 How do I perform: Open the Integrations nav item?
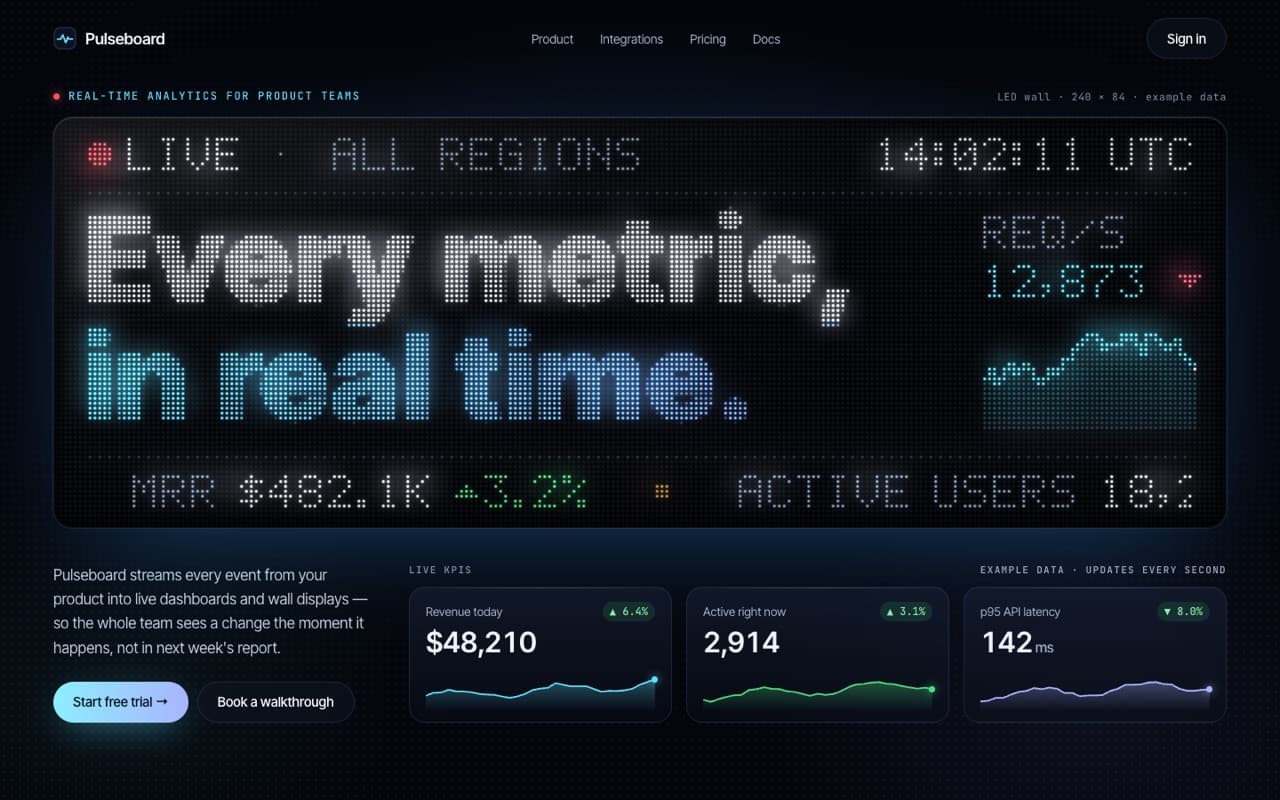pos(631,39)
